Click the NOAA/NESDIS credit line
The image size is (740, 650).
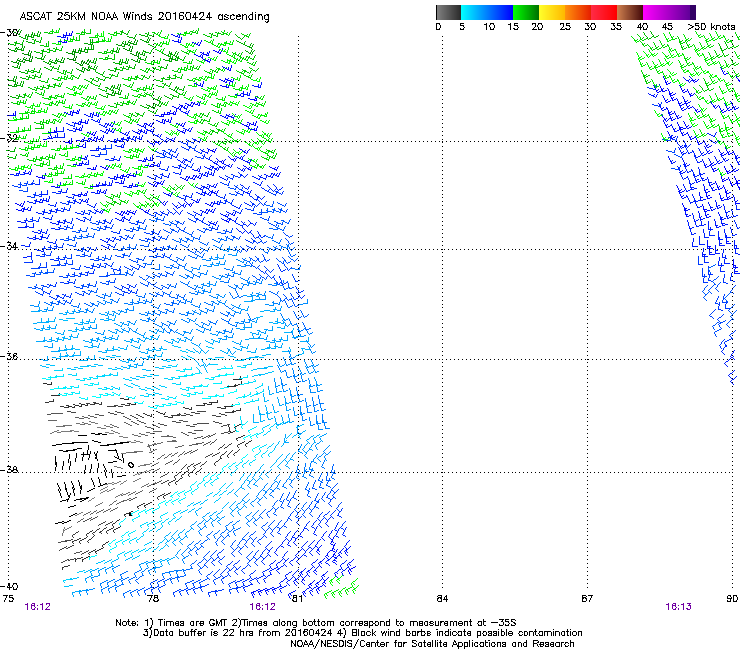(x=432, y=644)
